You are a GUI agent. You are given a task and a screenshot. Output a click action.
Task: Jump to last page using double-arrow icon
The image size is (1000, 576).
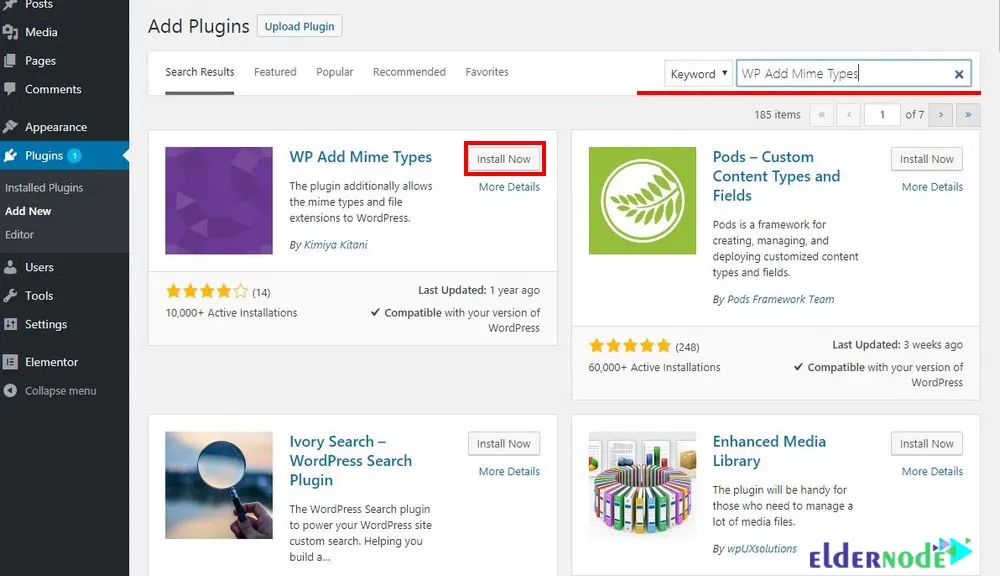pos(967,115)
